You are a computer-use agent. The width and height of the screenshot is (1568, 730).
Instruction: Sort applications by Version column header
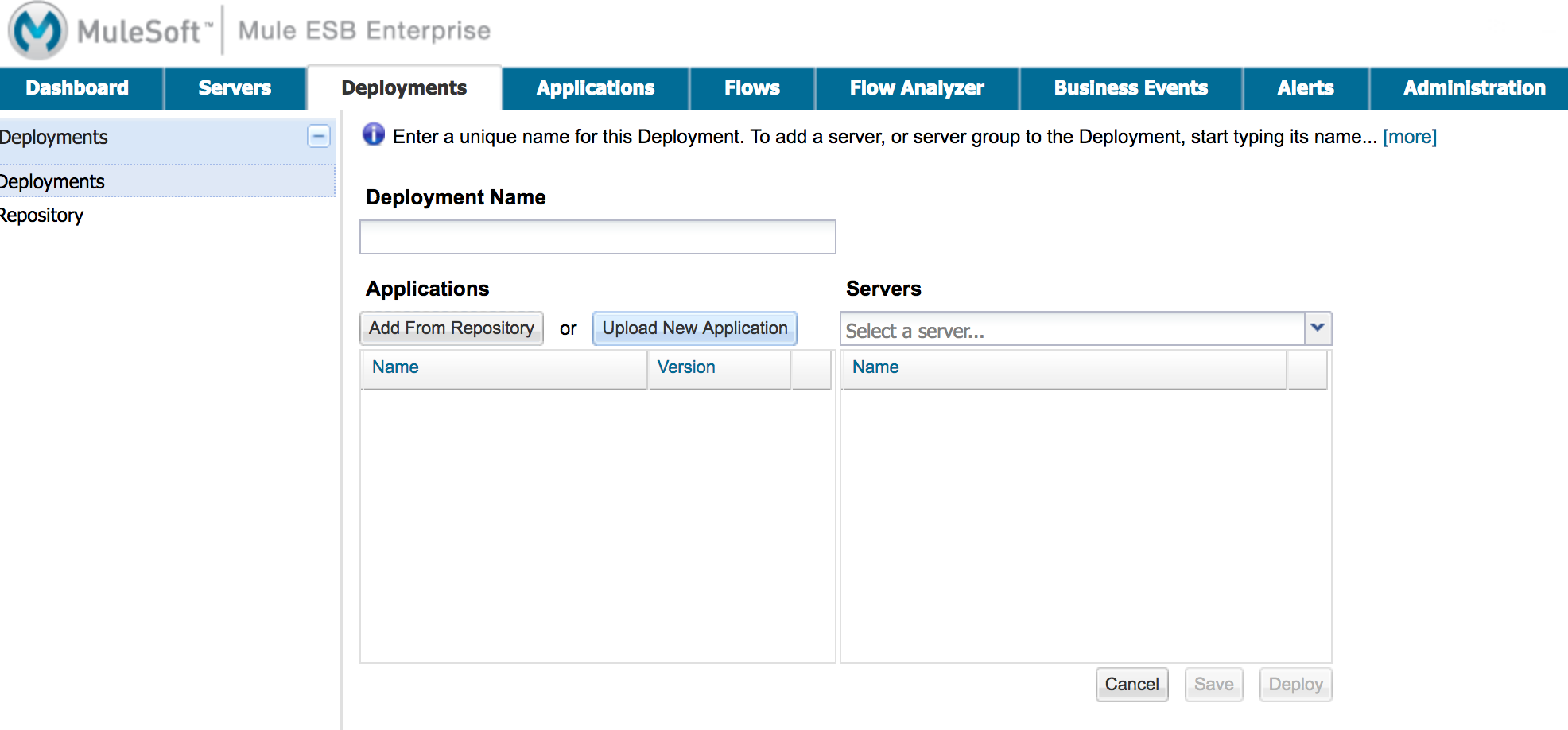pos(686,367)
